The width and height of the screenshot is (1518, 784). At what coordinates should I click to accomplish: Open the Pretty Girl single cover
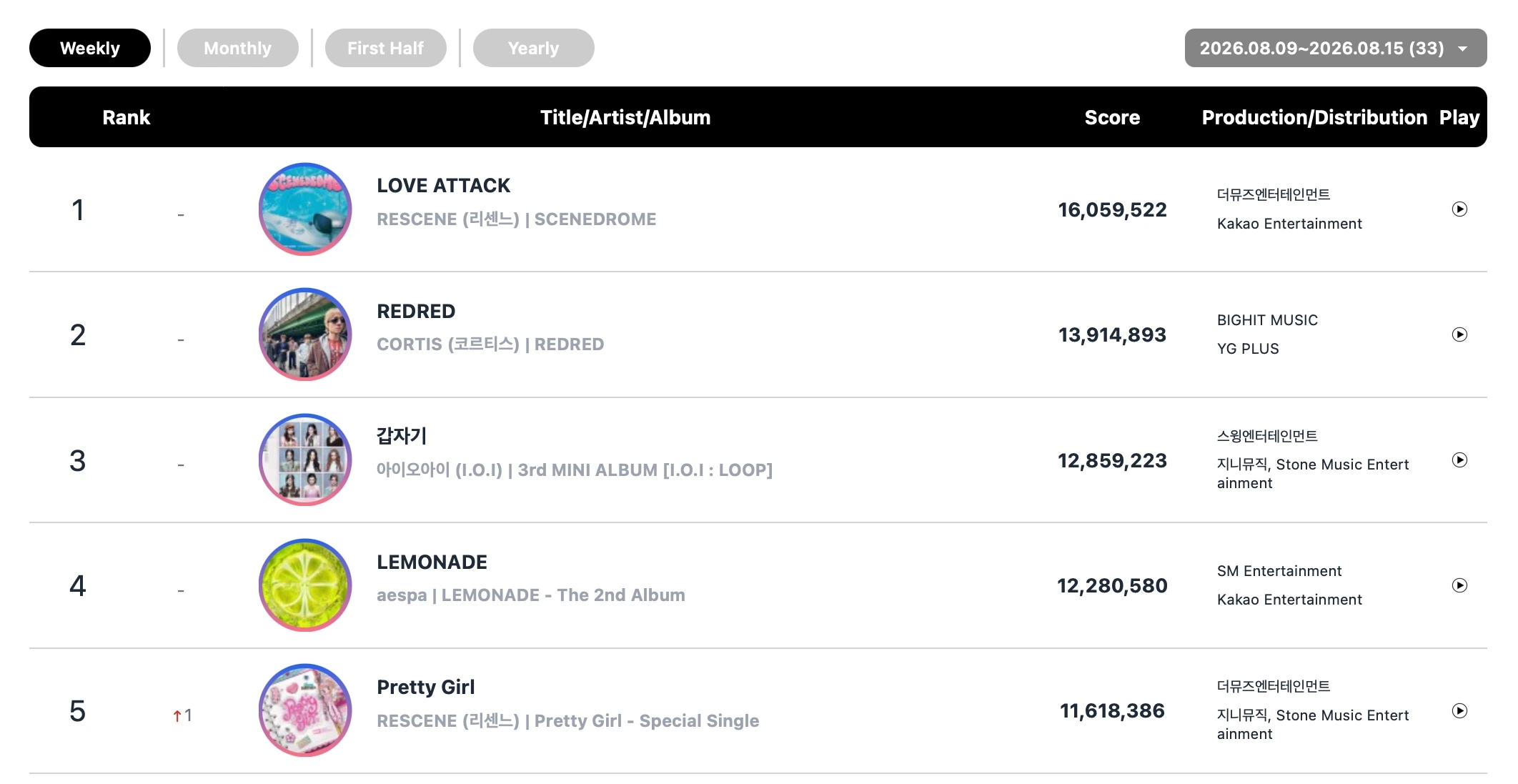(x=305, y=710)
